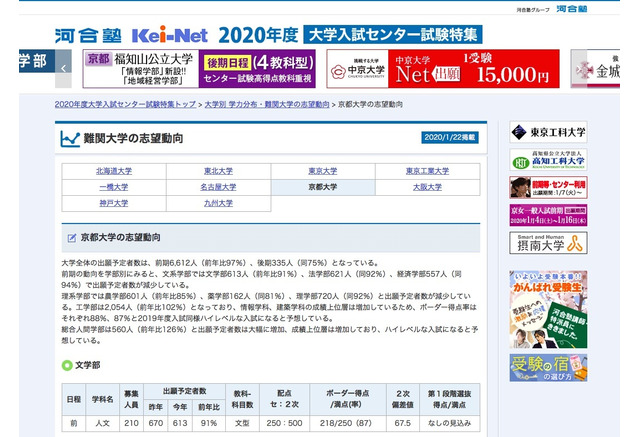
Task: Select 北海道大学 in university table
Action: [x=113, y=171]
